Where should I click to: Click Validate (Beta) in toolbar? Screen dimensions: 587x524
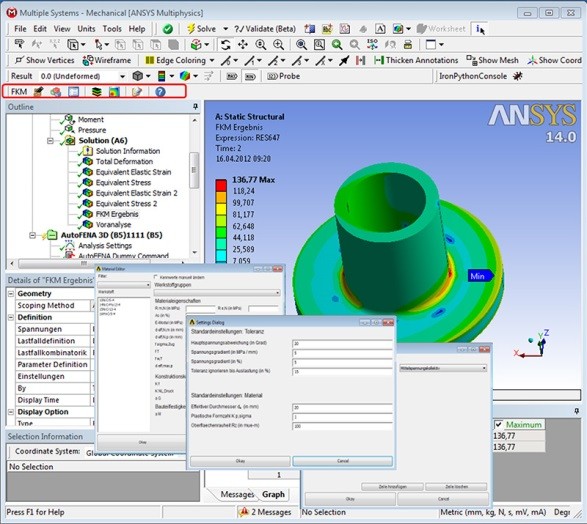click(265, 29)
